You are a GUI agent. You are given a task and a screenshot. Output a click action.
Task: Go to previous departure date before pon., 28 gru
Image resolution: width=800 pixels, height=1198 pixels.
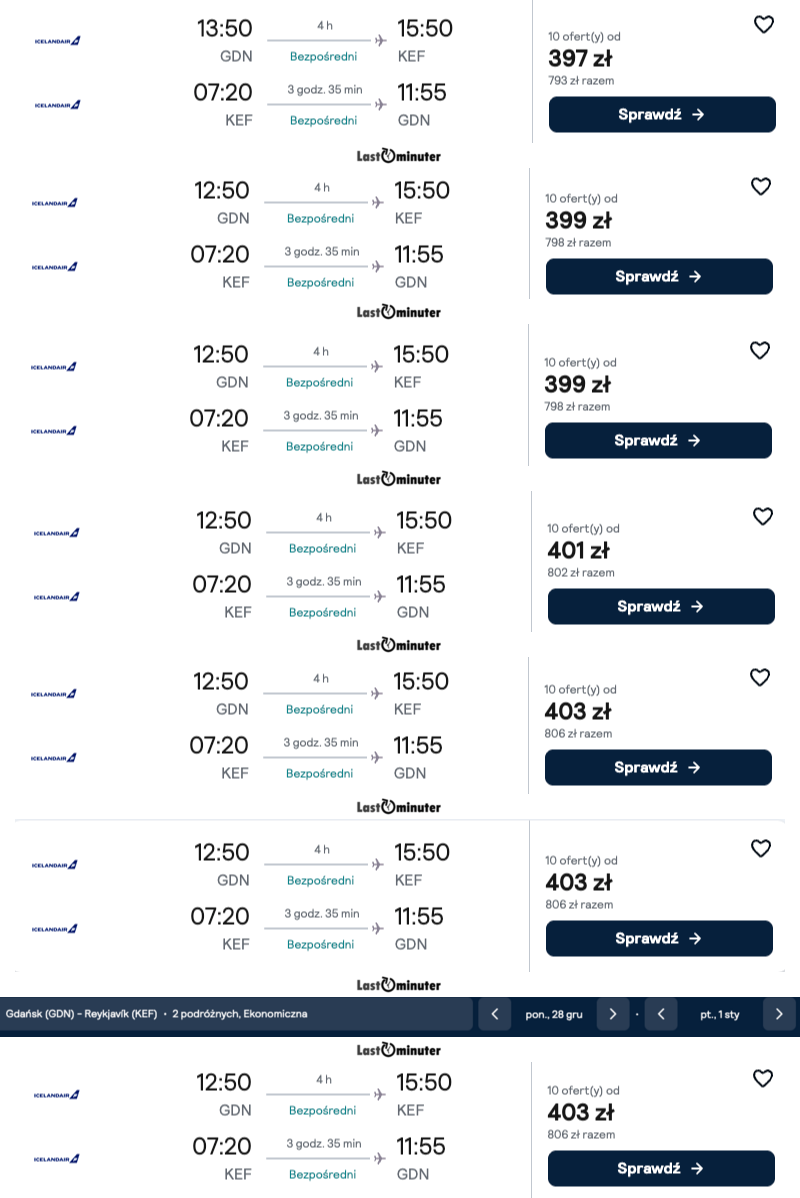pos(494,1014)
